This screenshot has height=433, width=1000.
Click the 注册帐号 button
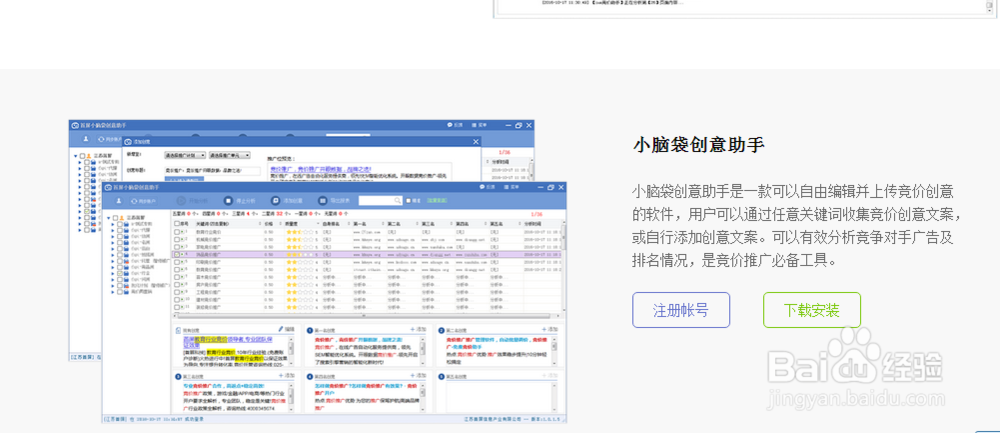click(x=680, y=310)
